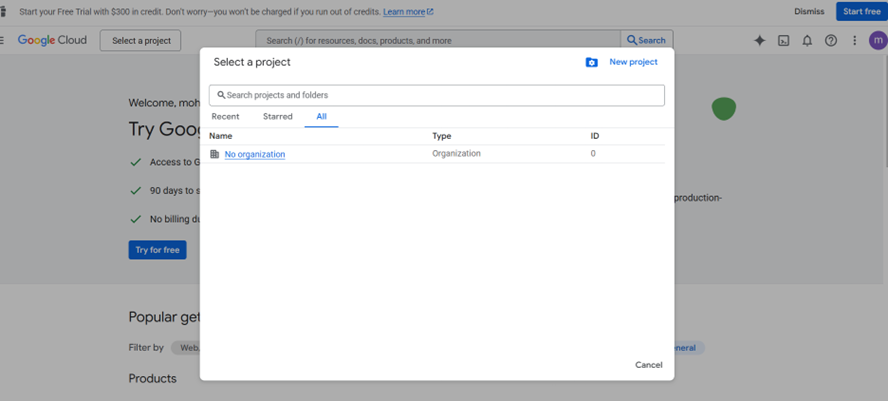The image size is (888, 401).
Task: Open the Select a project picker button
Action: point(141,41)
